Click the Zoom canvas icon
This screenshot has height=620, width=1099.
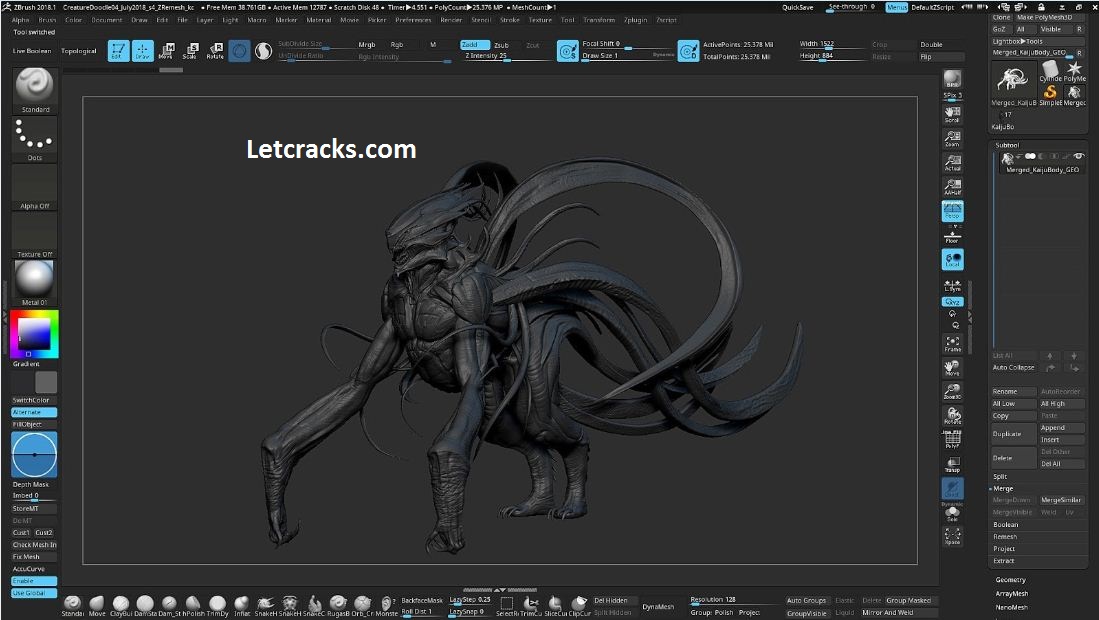click(x=952, y=138)
